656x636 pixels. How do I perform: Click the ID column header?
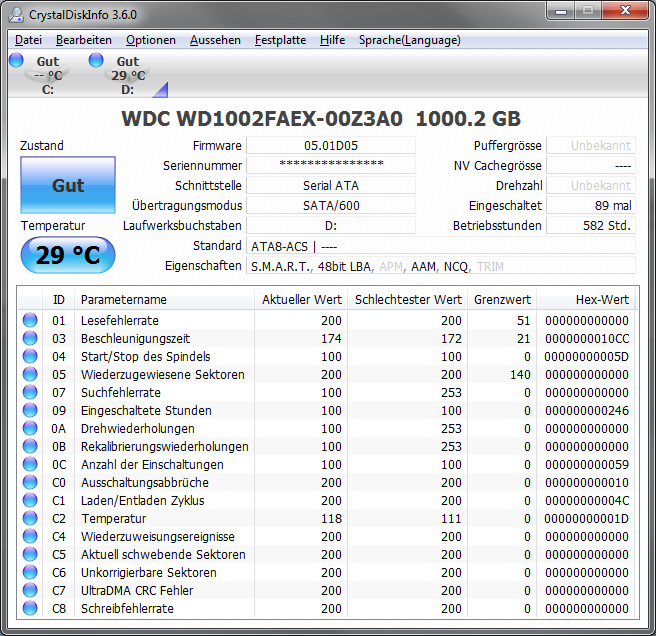tap(59, 300)
